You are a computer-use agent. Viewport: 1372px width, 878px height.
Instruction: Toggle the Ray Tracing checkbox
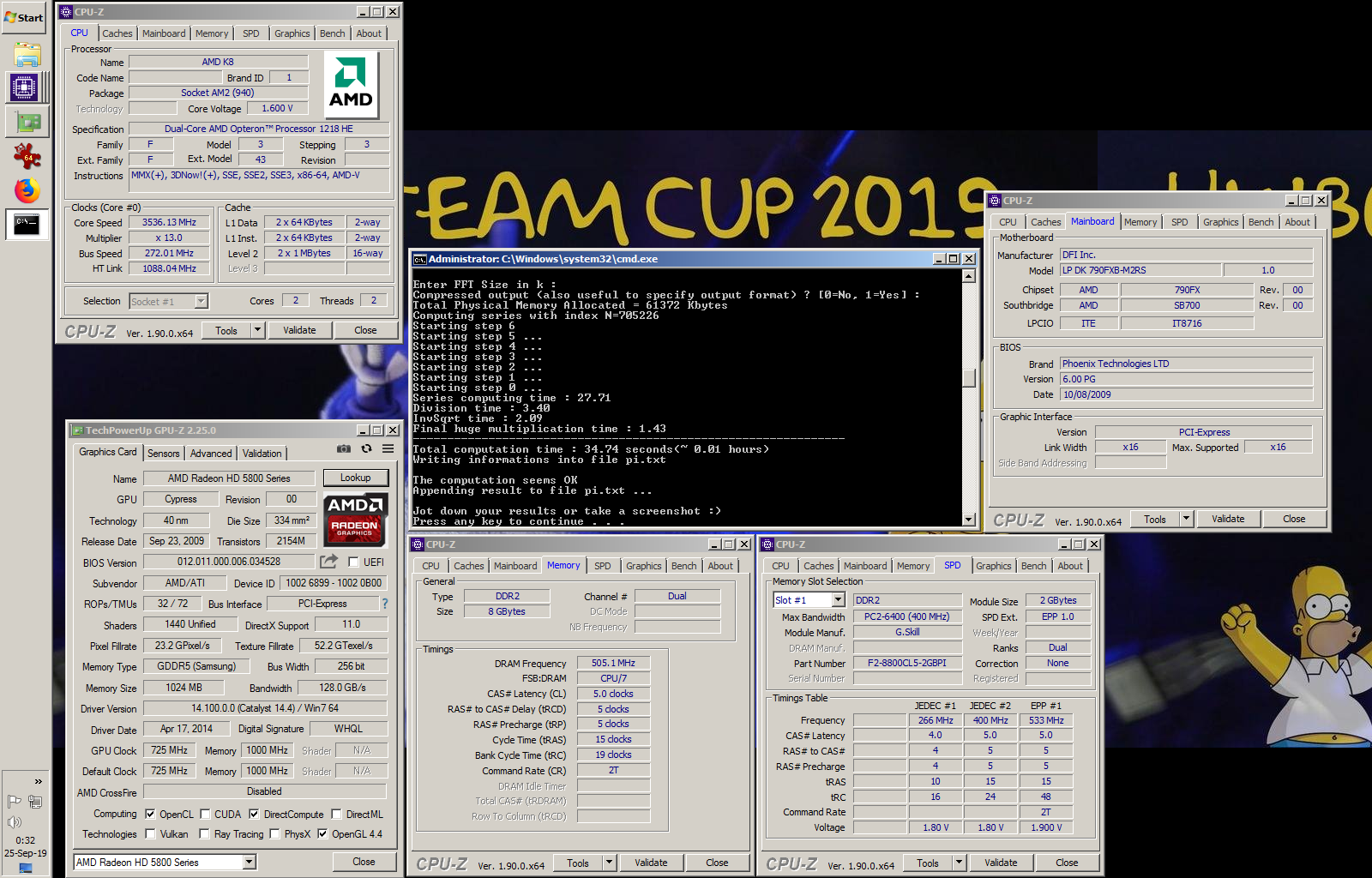coord(204,834)
